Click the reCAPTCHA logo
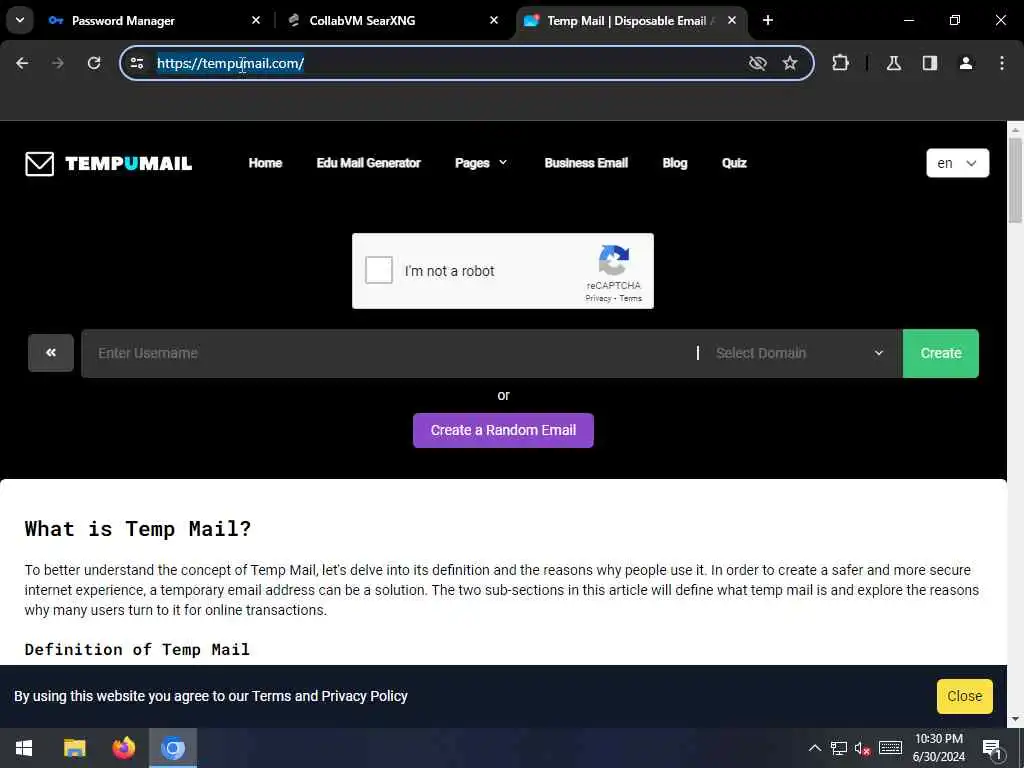1024x768 pixels. click(614, 261)
